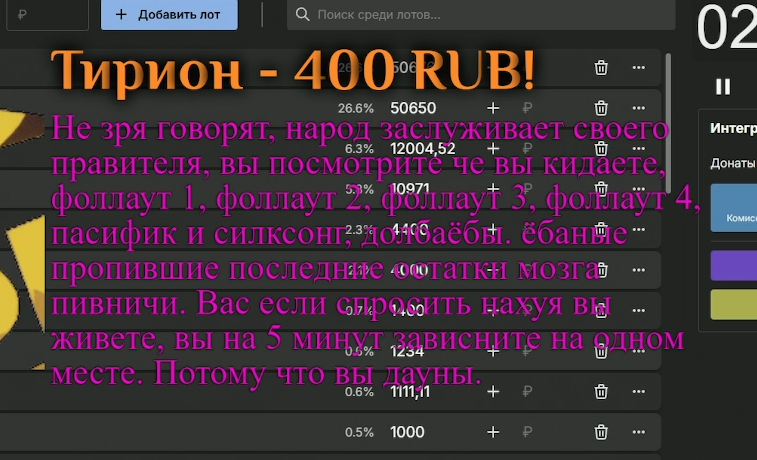This screenshot has width=757, height=460.
Task: Delete the topmost lot with its trash icon
Action: tap(601, 68)
